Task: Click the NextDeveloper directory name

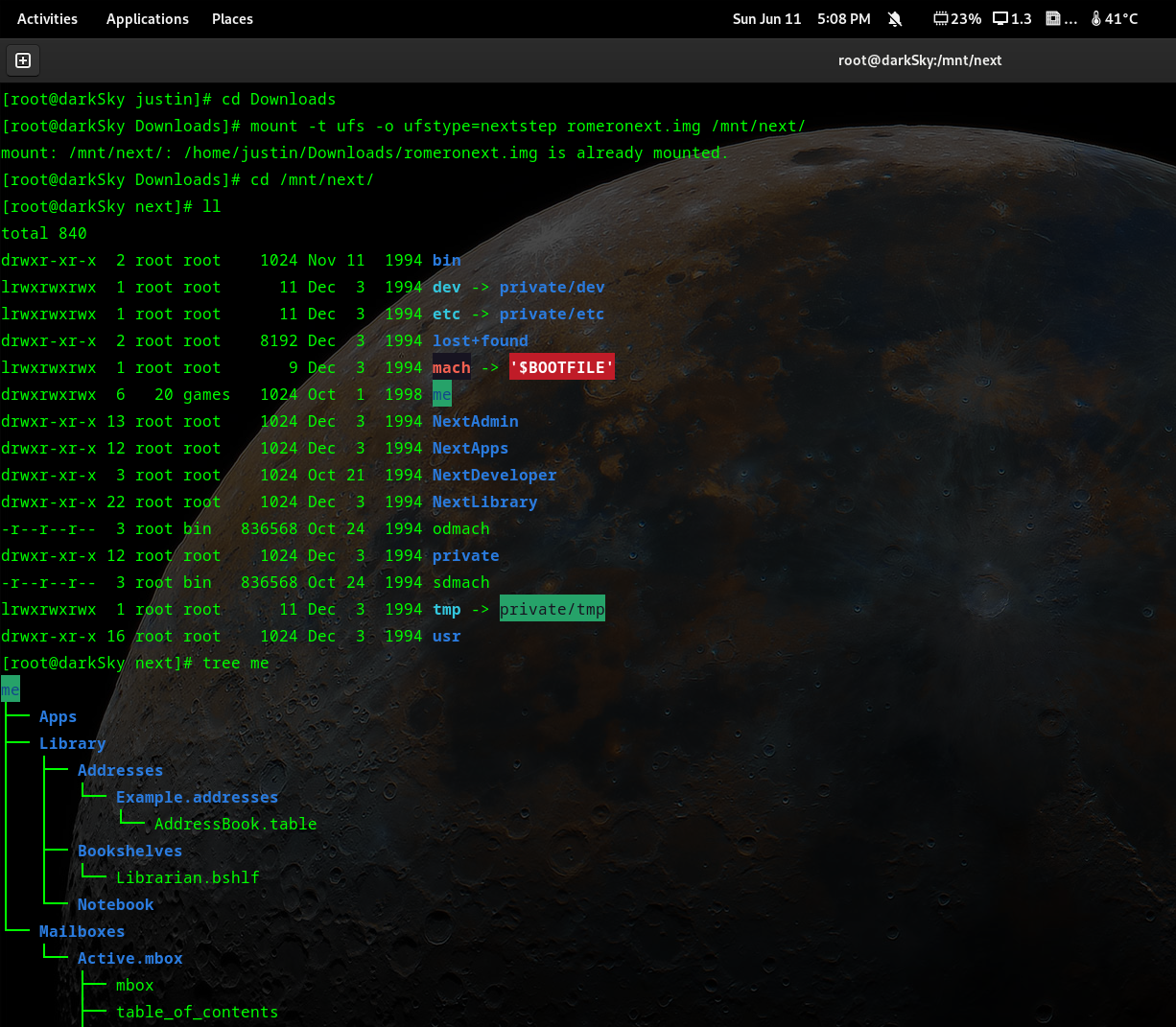Action: coord(494,476)
